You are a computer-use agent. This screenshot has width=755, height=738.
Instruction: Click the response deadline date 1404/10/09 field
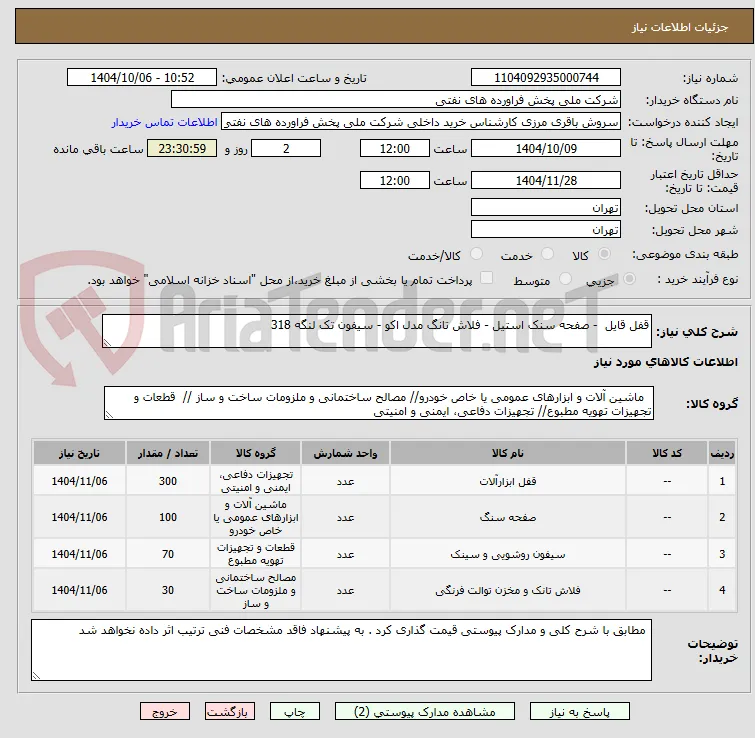(x=546, y=148)
